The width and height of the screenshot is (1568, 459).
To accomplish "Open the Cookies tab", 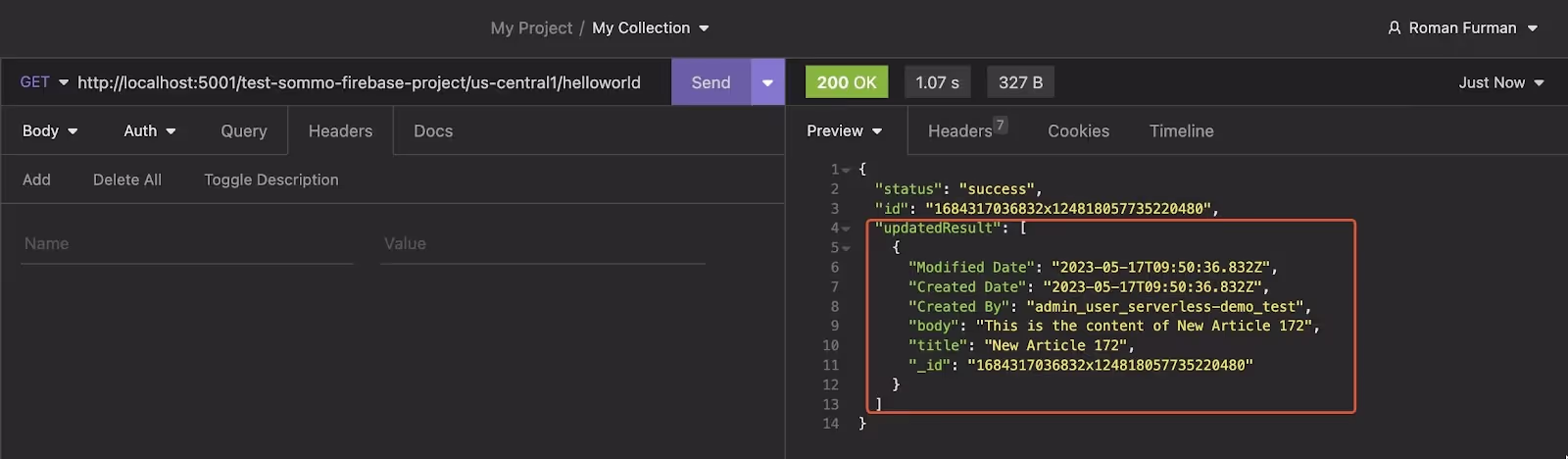I will [x=1078, y=130].
